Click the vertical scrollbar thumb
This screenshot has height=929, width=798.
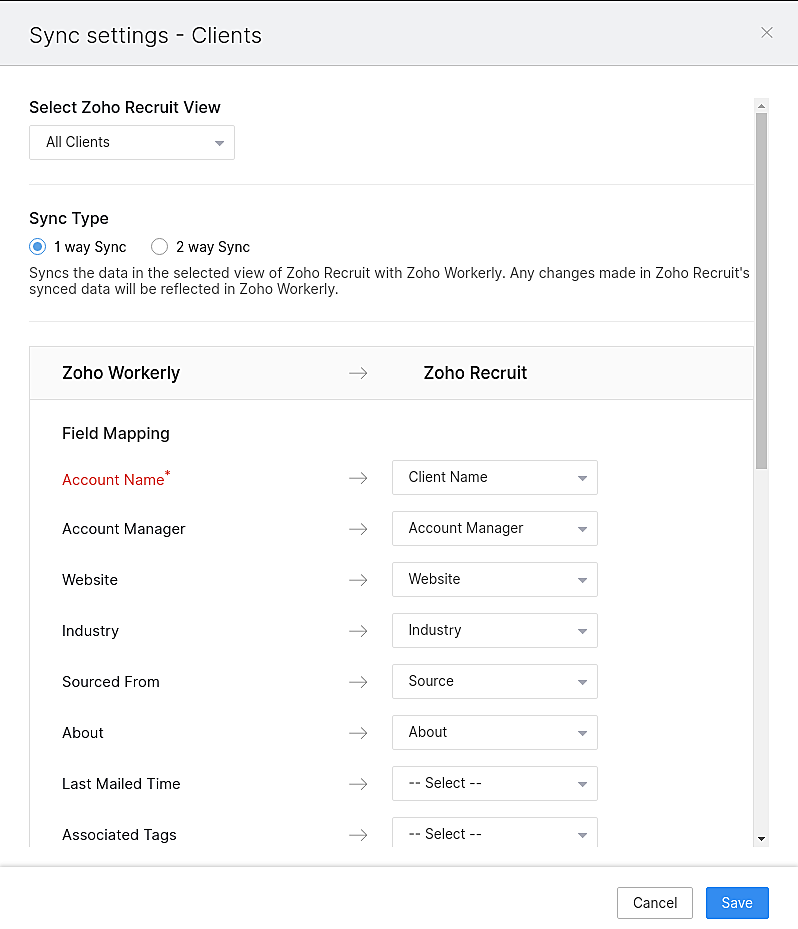coord(761,291)
